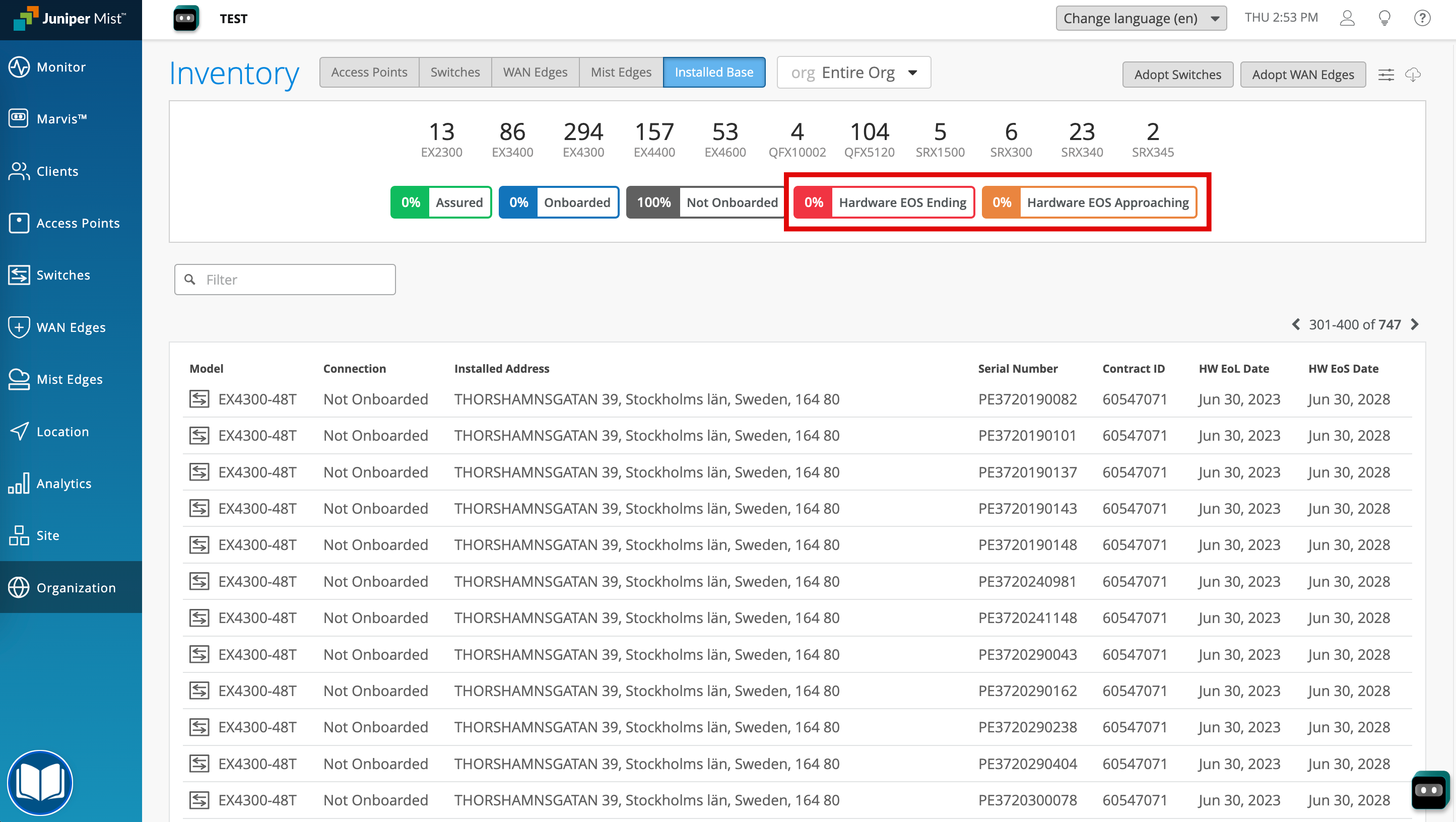Toggle Hardware EOS Approaching orange filter

[1090, 202]
